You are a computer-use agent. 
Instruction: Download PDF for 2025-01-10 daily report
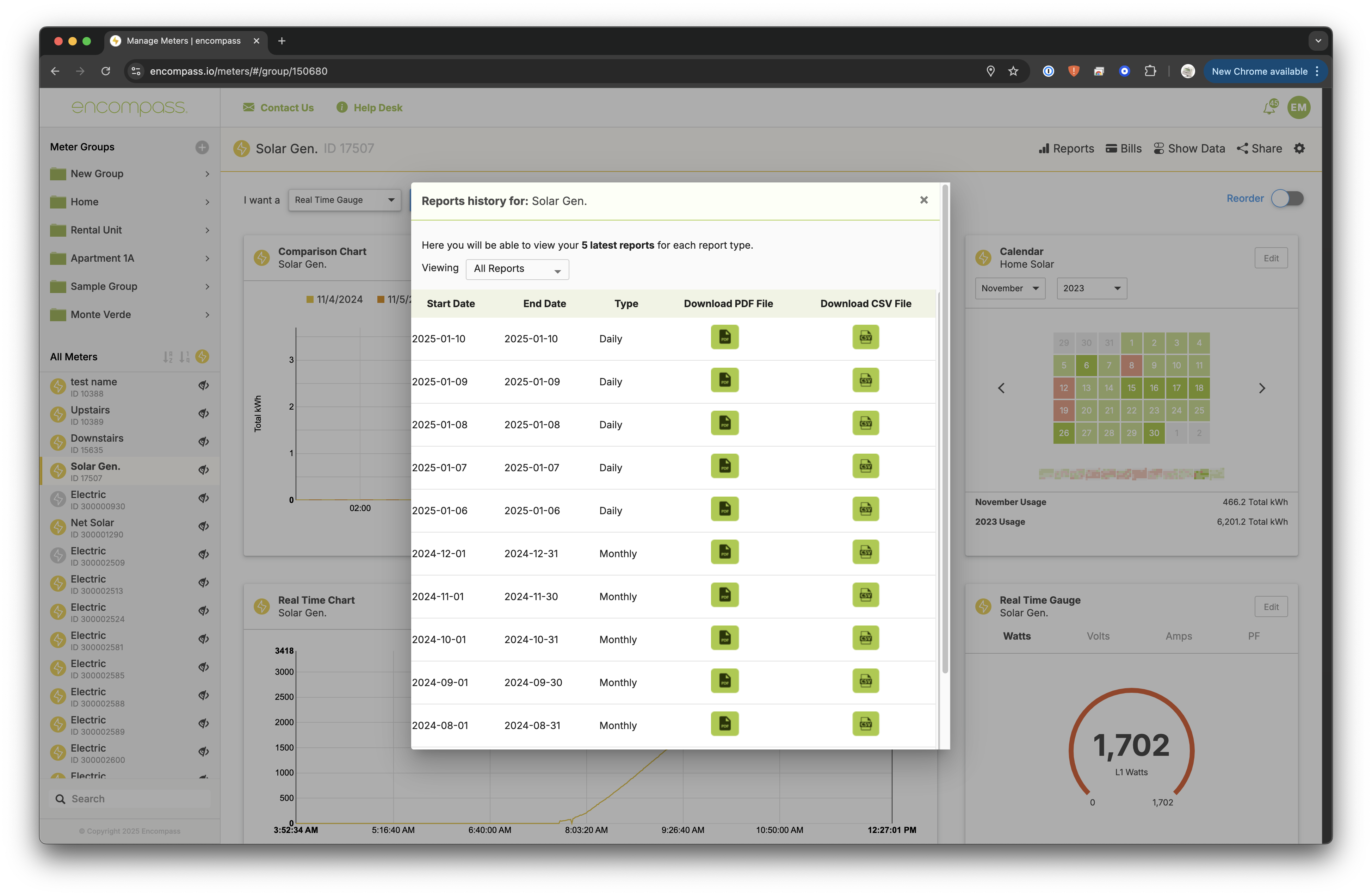pyautogui.click(x=725, y=338)
